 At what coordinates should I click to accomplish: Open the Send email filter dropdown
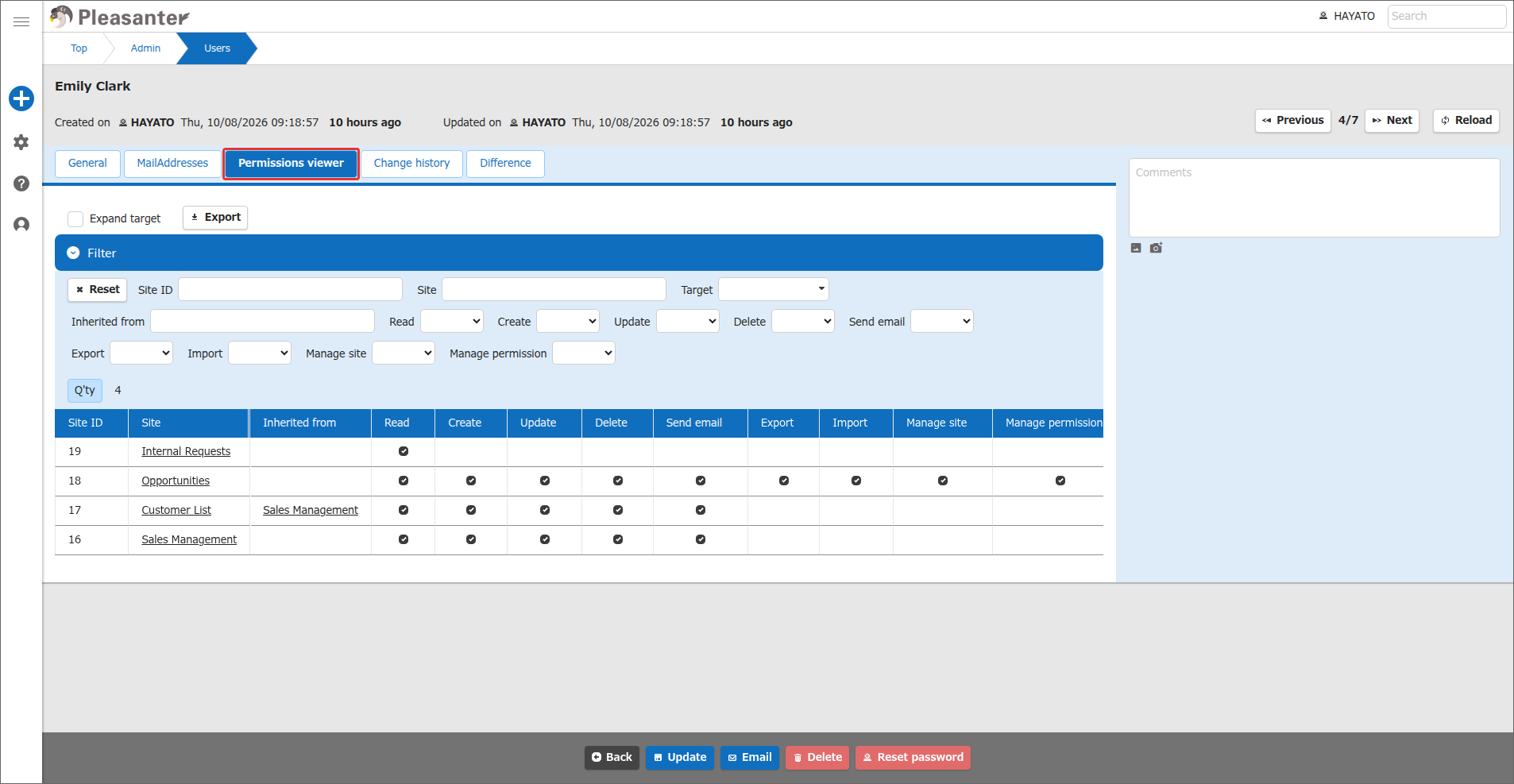pos(942,321)
